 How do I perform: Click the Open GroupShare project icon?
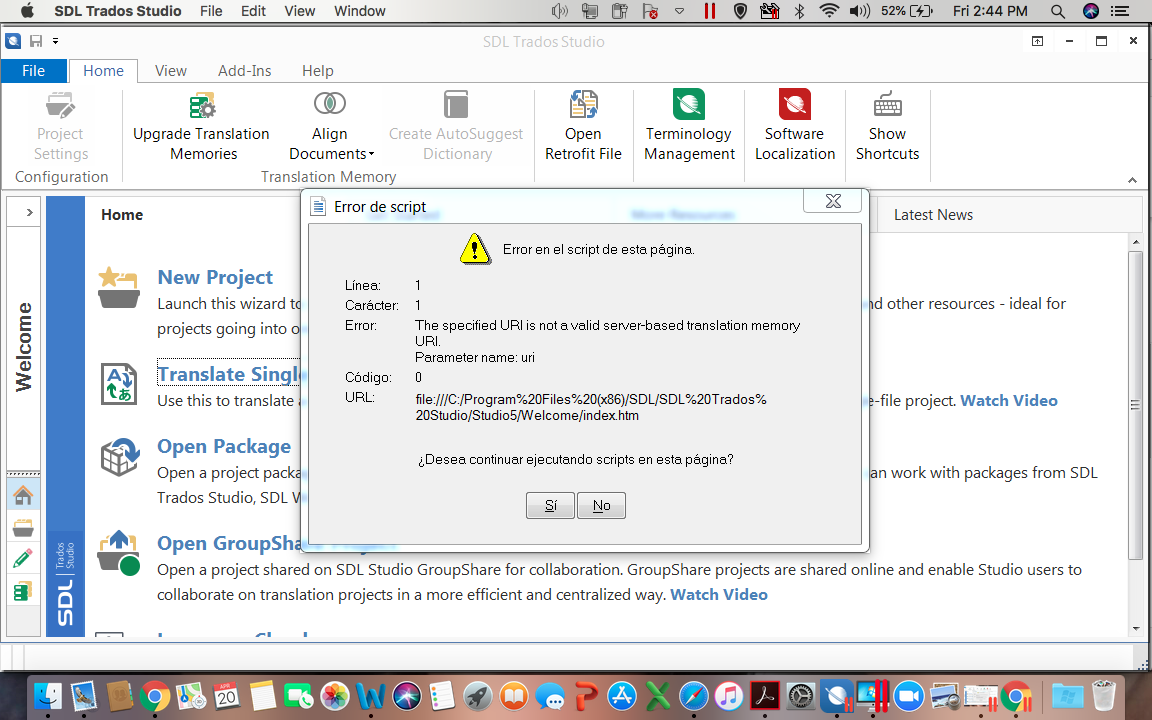119,552
